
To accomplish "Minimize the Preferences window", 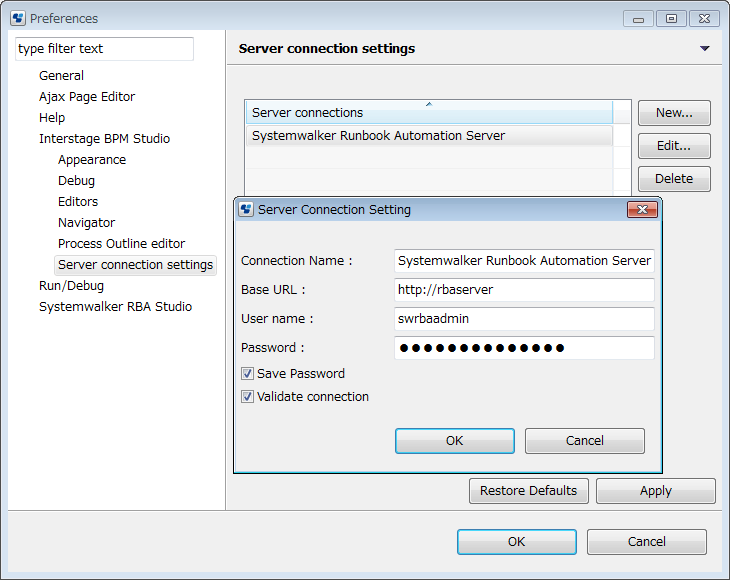I will click(638, 19).
